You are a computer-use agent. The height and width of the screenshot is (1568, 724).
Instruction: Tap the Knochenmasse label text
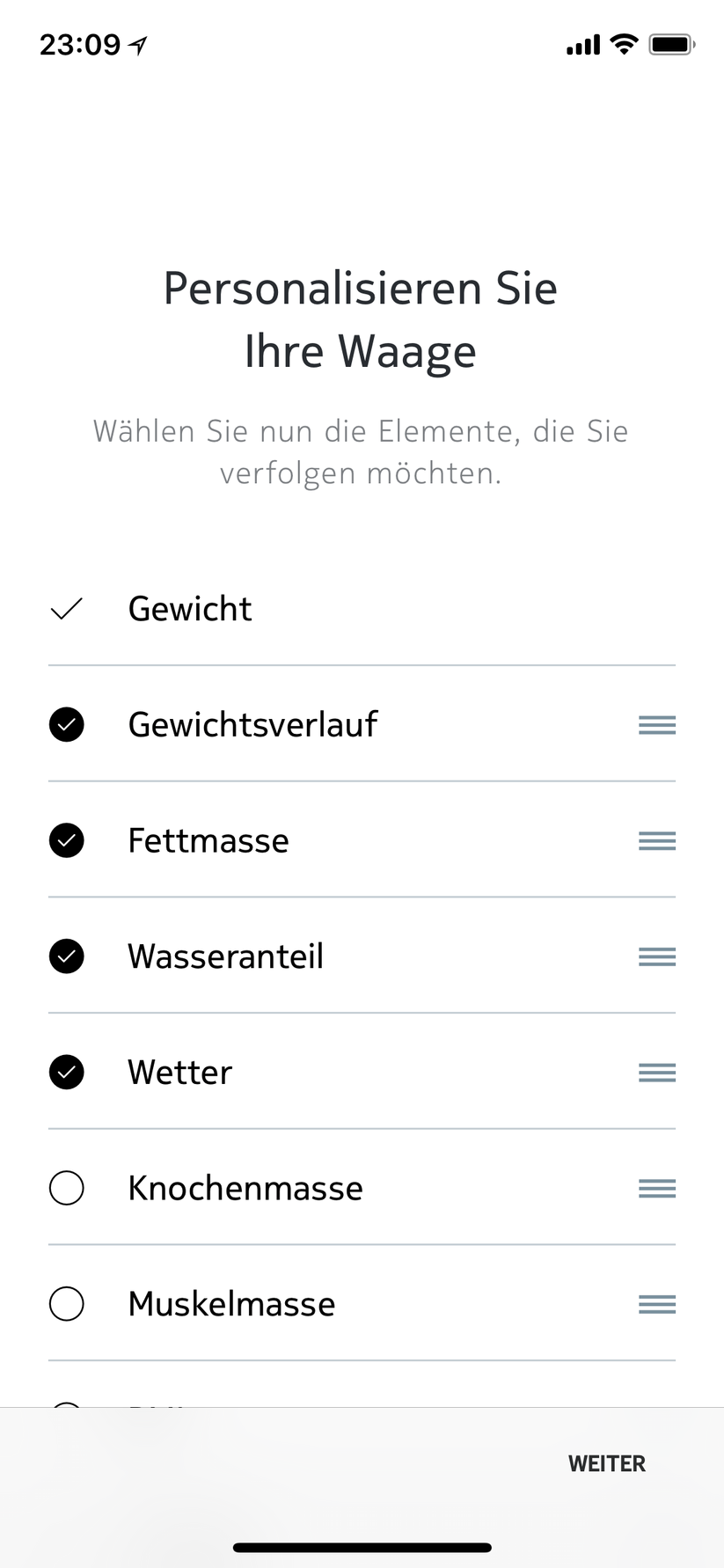[245, 1189]
